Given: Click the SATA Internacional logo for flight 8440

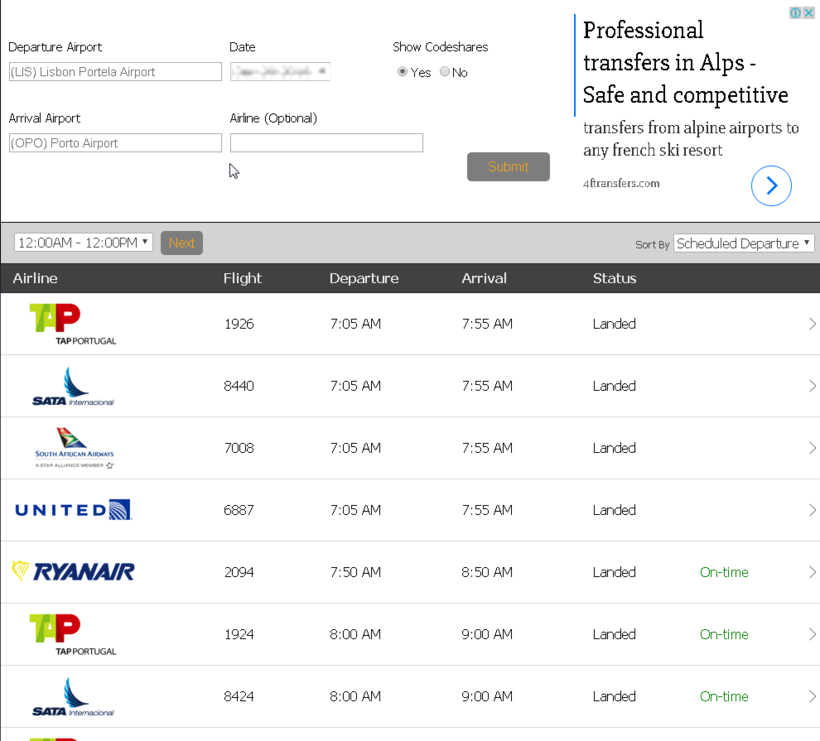Looking at the screenshot, I should click(73, 386).
